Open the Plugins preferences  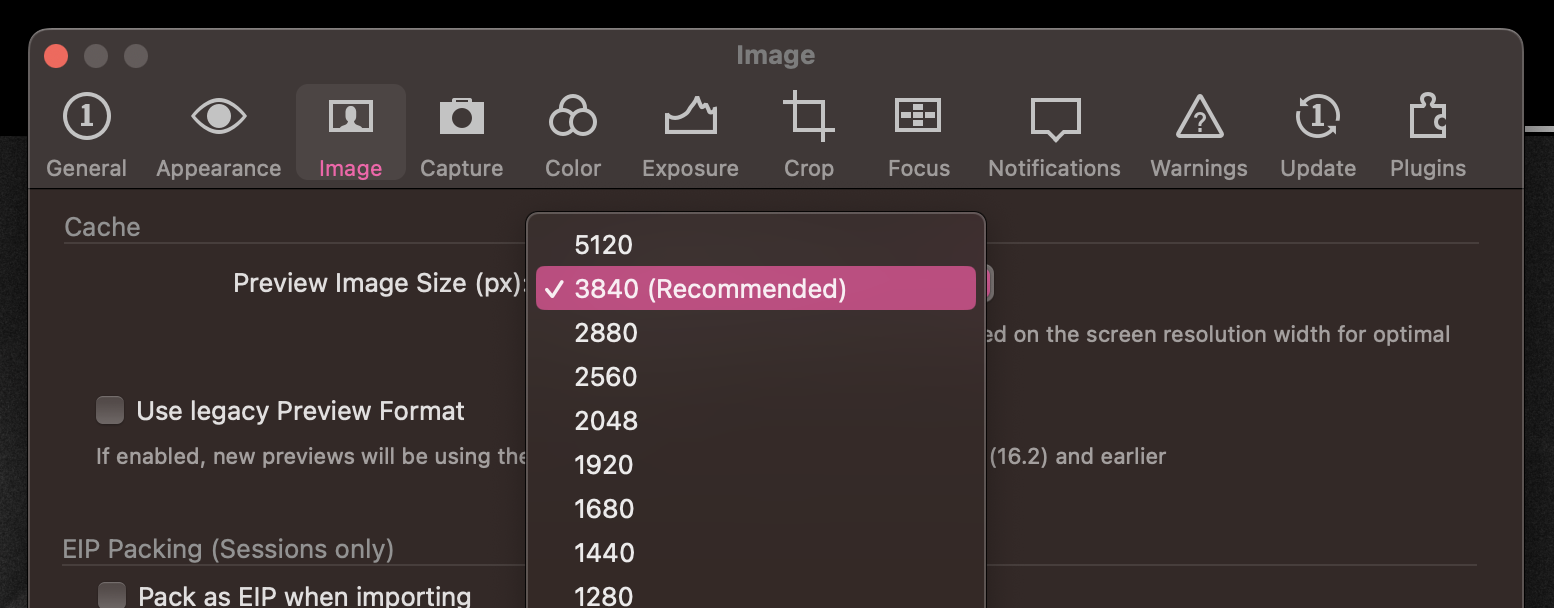pos(1428,135)
